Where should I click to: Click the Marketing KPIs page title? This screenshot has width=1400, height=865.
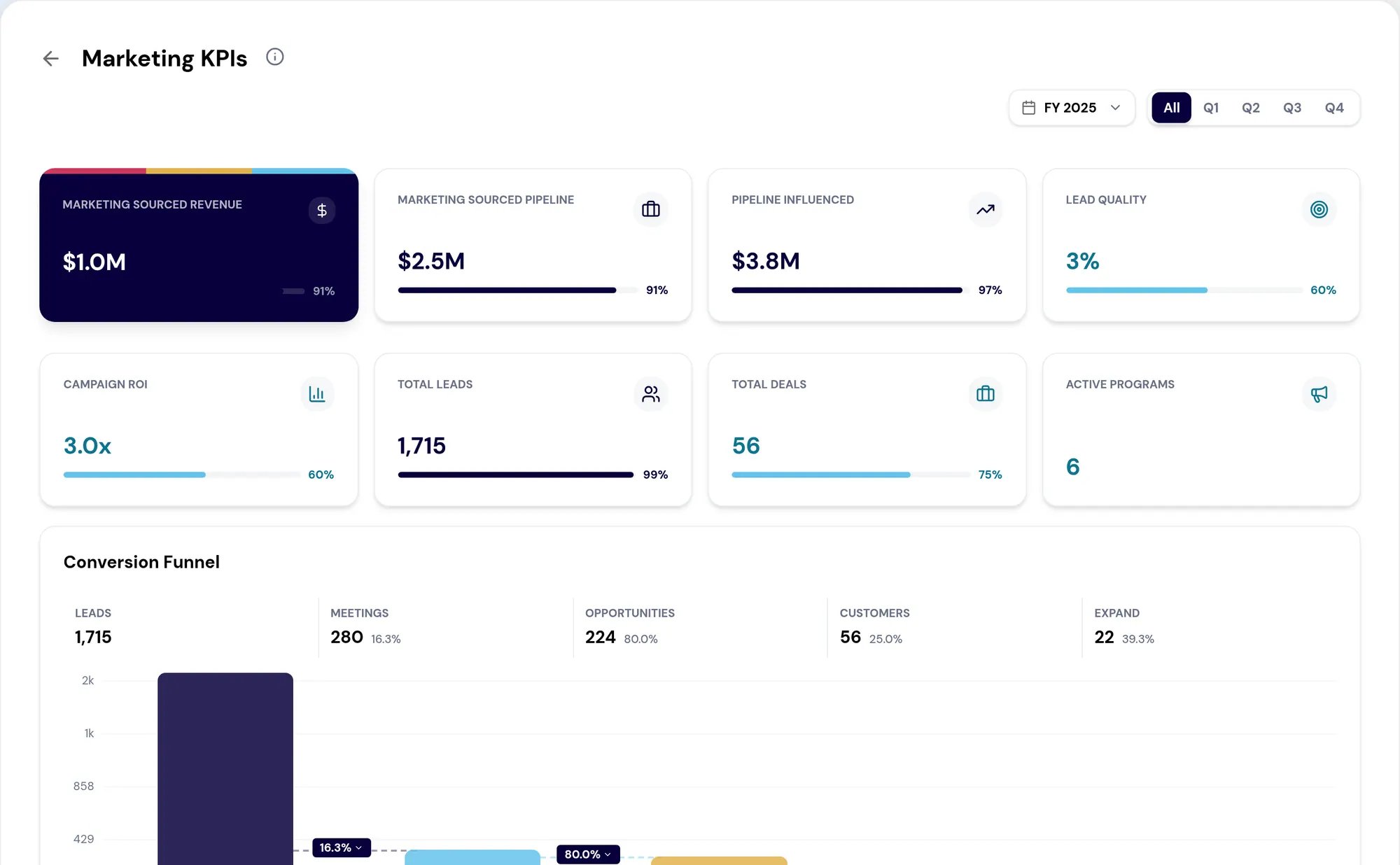tap(164, 59)
